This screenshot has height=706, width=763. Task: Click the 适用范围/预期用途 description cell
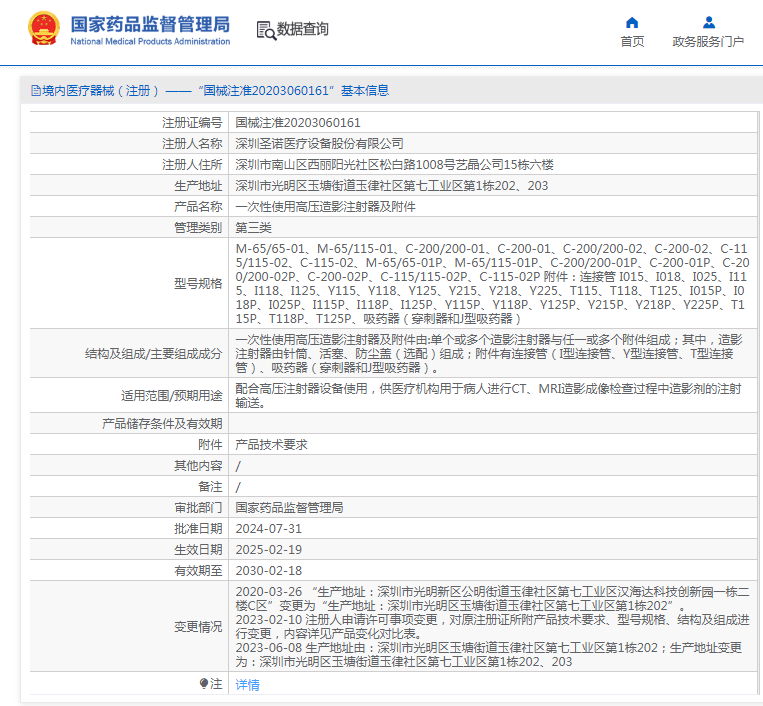(x=492, y=395)
